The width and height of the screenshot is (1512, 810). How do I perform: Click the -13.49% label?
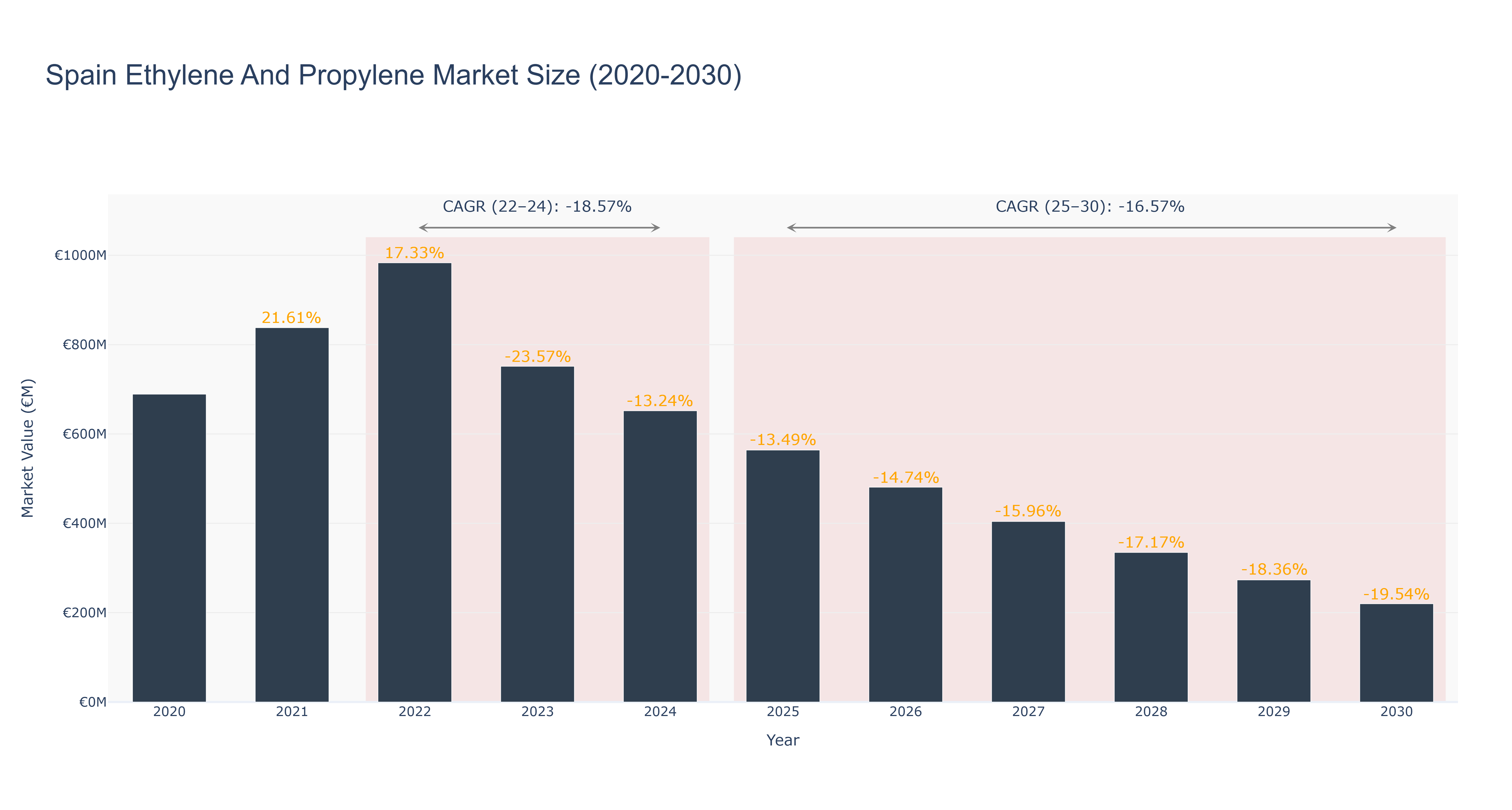tap(782, 440)
